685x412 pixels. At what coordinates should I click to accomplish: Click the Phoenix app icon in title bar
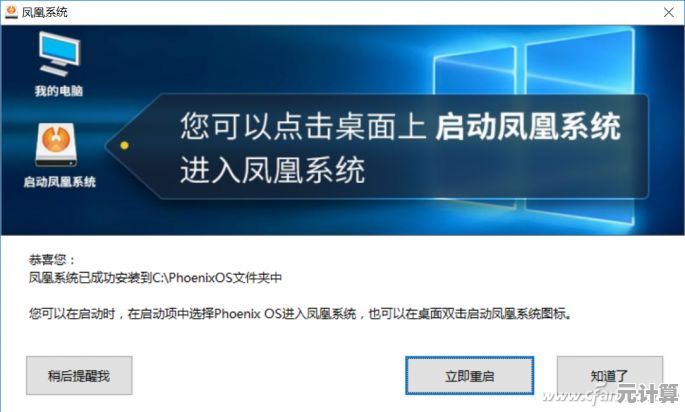[x=11, y=12]
